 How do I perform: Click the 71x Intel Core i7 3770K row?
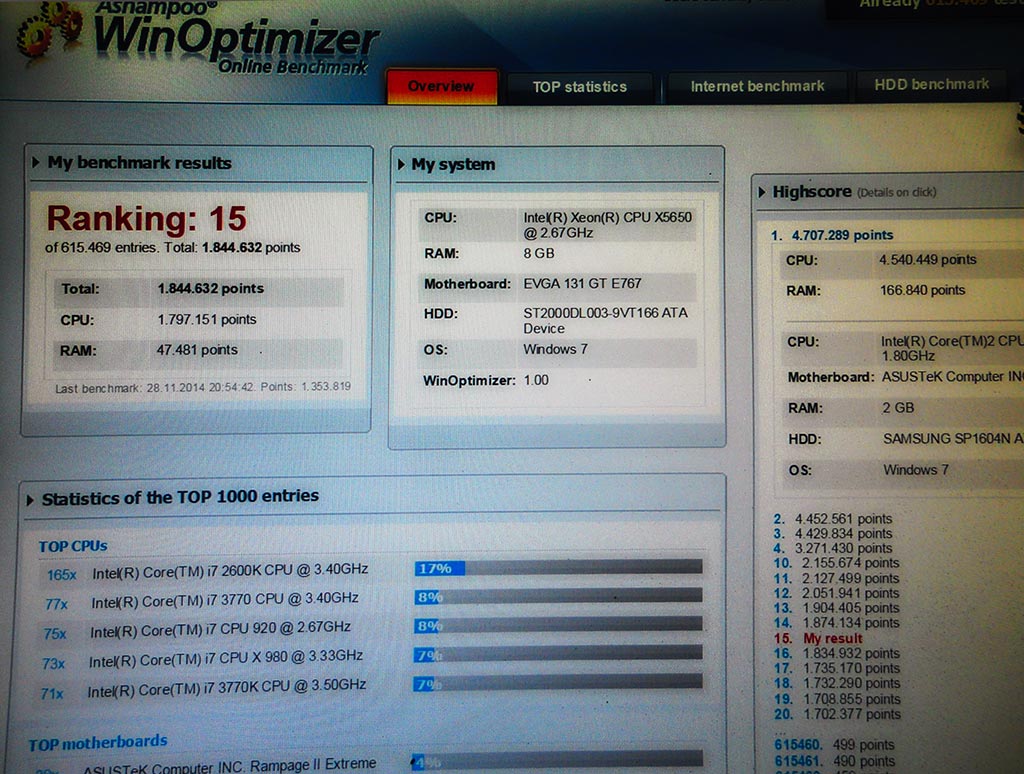202,688
